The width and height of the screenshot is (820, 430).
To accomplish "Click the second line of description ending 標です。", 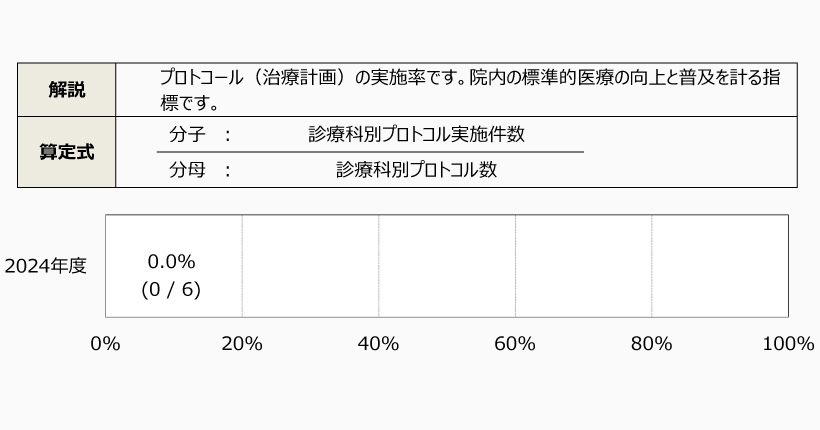I will coord(189,102).
